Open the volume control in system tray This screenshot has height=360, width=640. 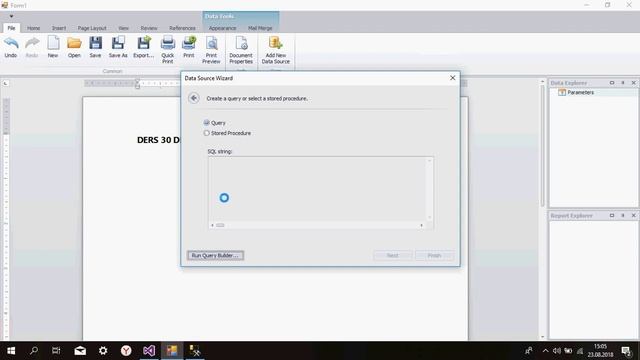[x=557, y=351]
